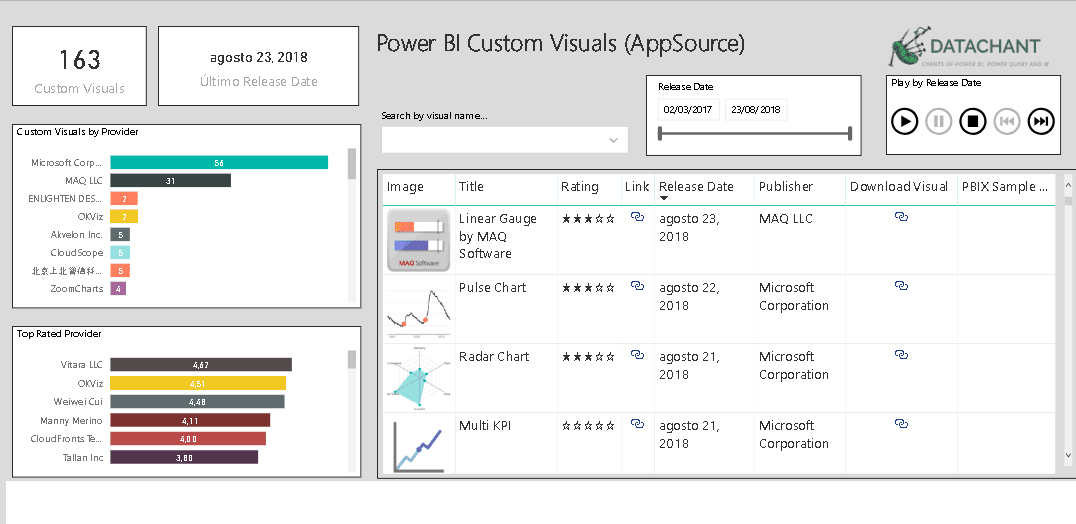Start the Play by Release Date animation
The image size is (1076, 524).
pyautogui.click(x=904, y=122)
